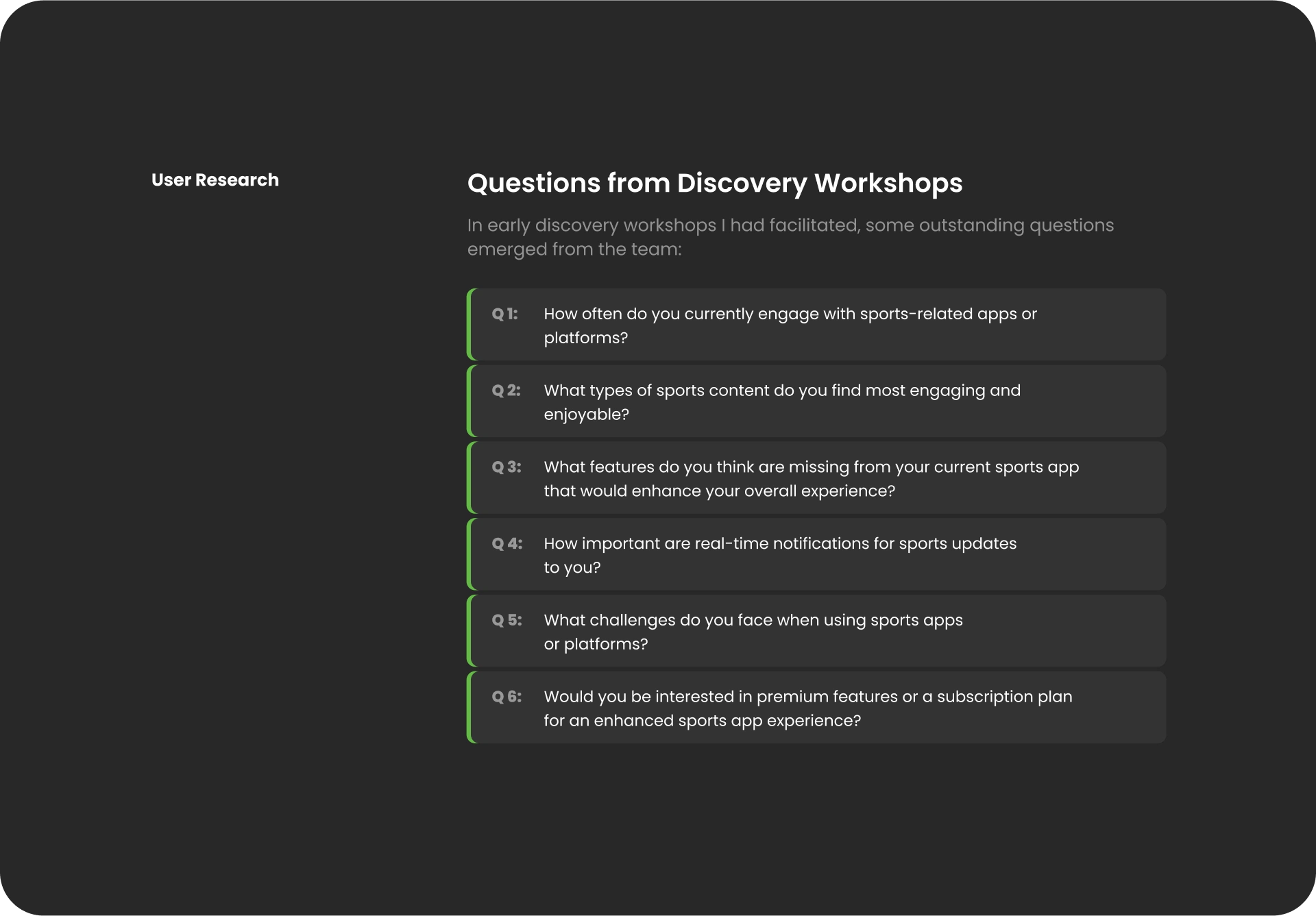Screen dimensions: 1316x916
Task: Click the Q 1: label
Action: (504, 314)
